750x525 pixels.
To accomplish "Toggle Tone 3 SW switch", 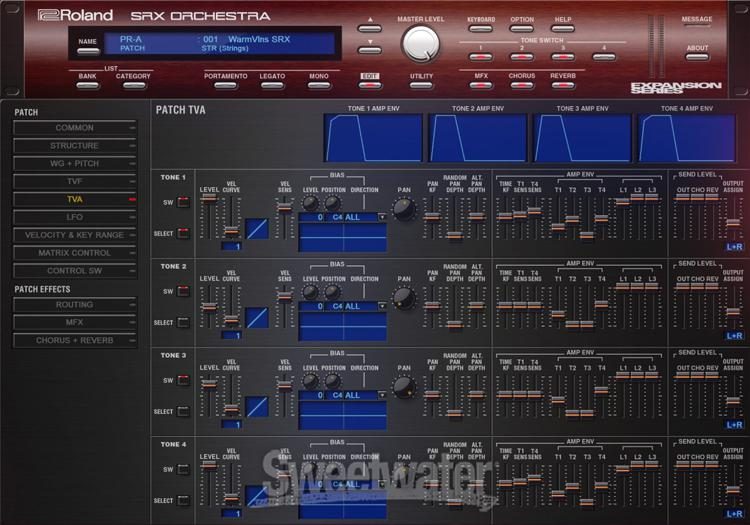I will pyautogui.click(x=183, y=380).
